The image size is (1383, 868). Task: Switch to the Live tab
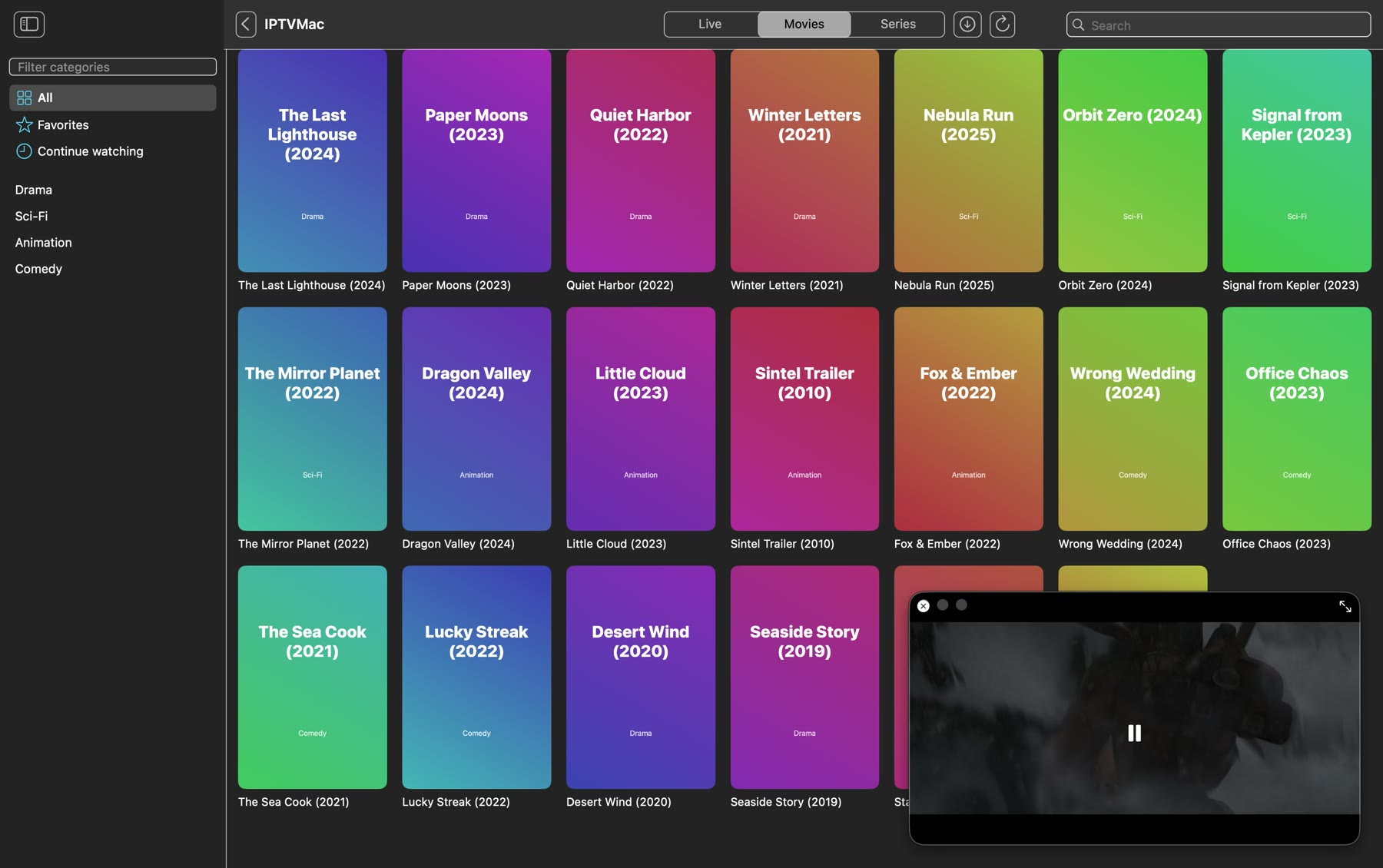pyautogui.click(x=710, y=24)
